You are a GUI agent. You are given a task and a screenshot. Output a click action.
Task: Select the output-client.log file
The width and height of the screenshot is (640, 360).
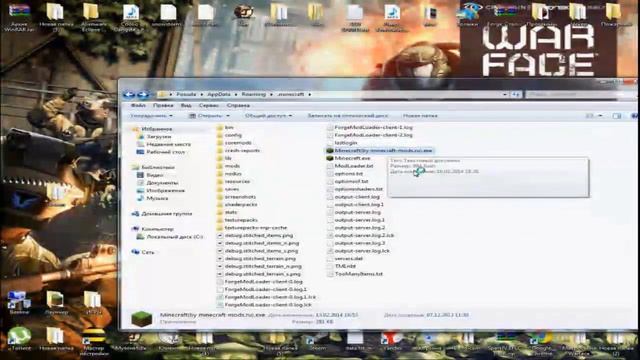tap(357, 197)
